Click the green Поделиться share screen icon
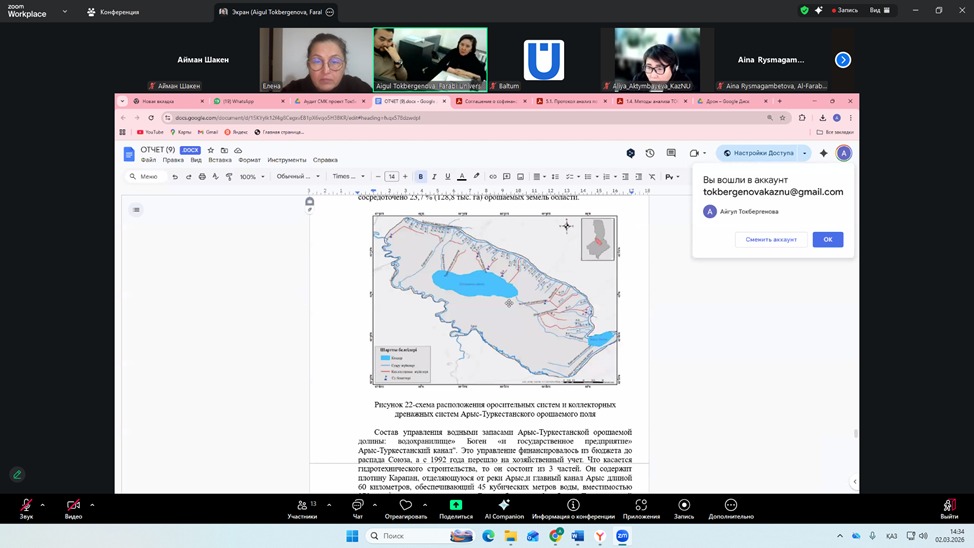This screenshot has width=974, height=548. 455,506
